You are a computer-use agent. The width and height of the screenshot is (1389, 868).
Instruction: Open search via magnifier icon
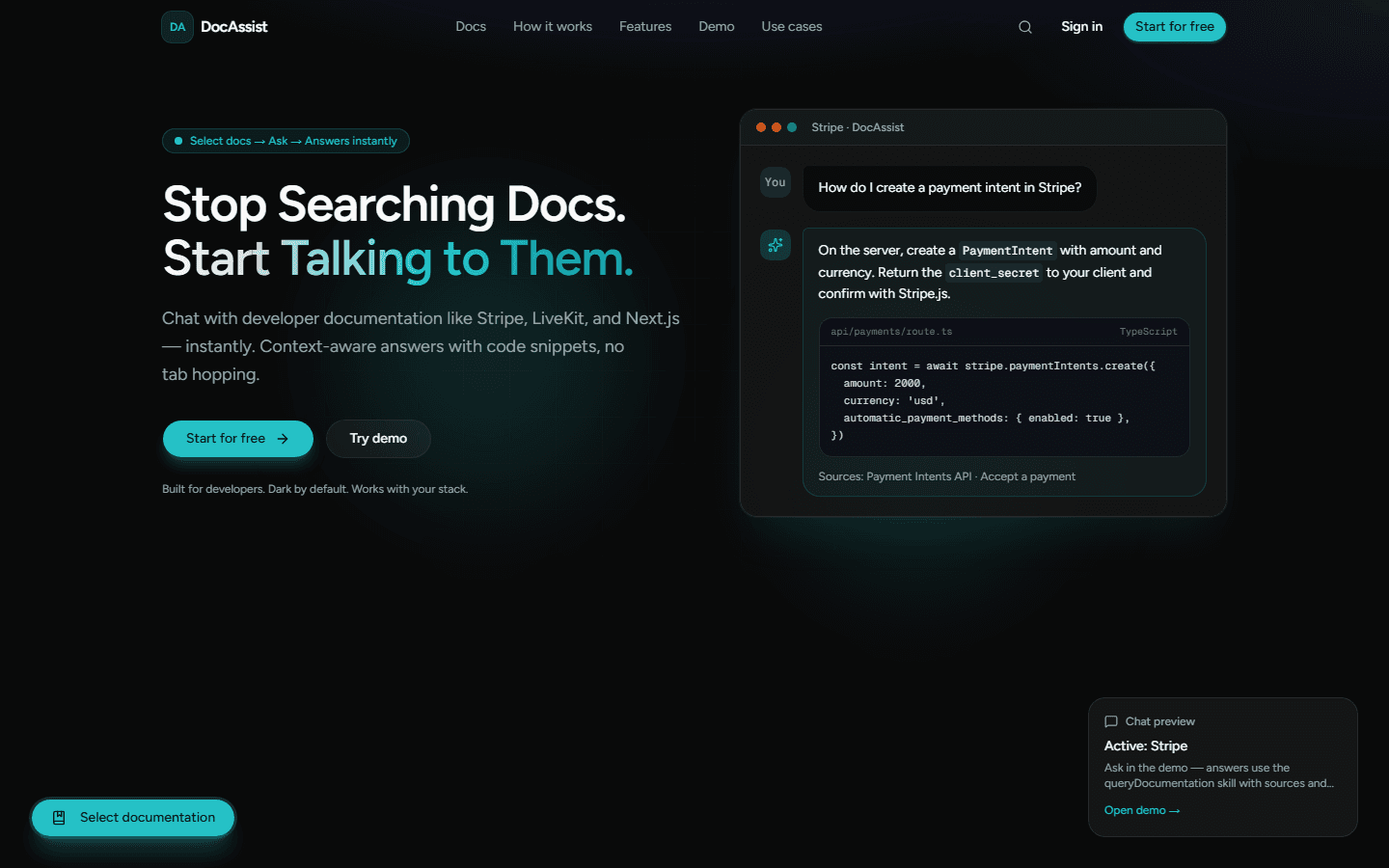click(x=1025, y=27)
